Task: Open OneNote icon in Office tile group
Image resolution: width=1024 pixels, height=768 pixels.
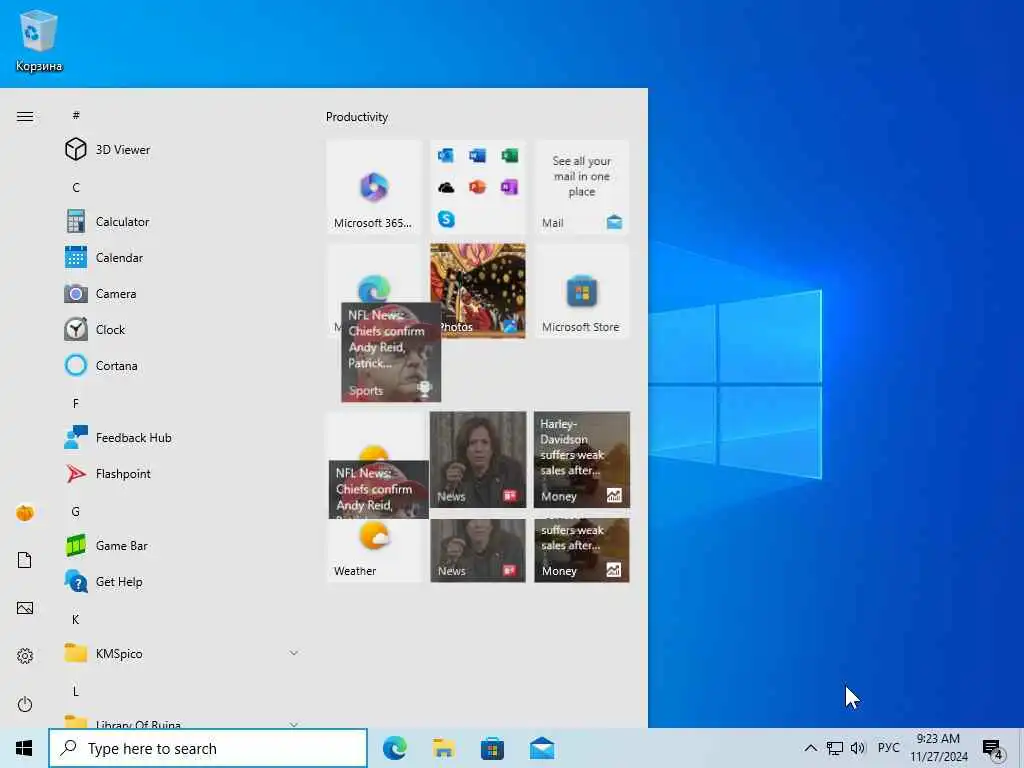Action: point(509,187)
